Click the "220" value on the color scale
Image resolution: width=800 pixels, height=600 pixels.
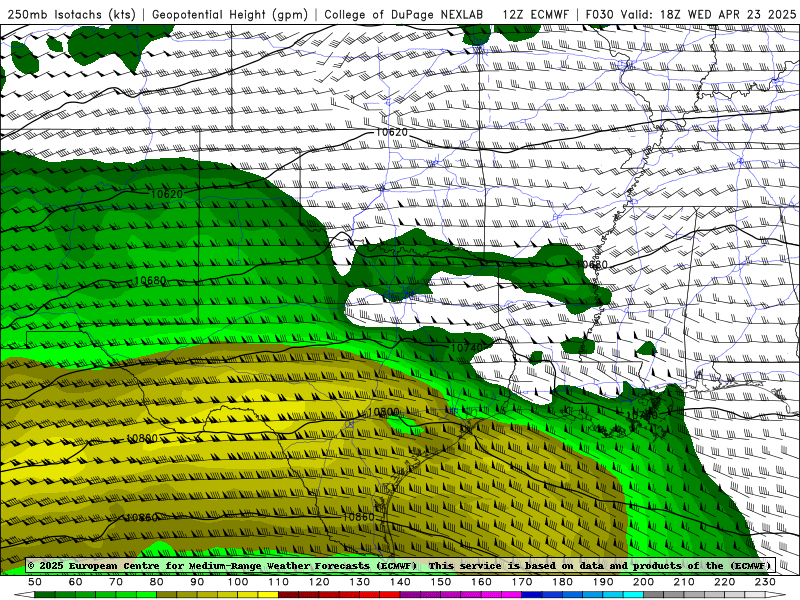[725, 582]
